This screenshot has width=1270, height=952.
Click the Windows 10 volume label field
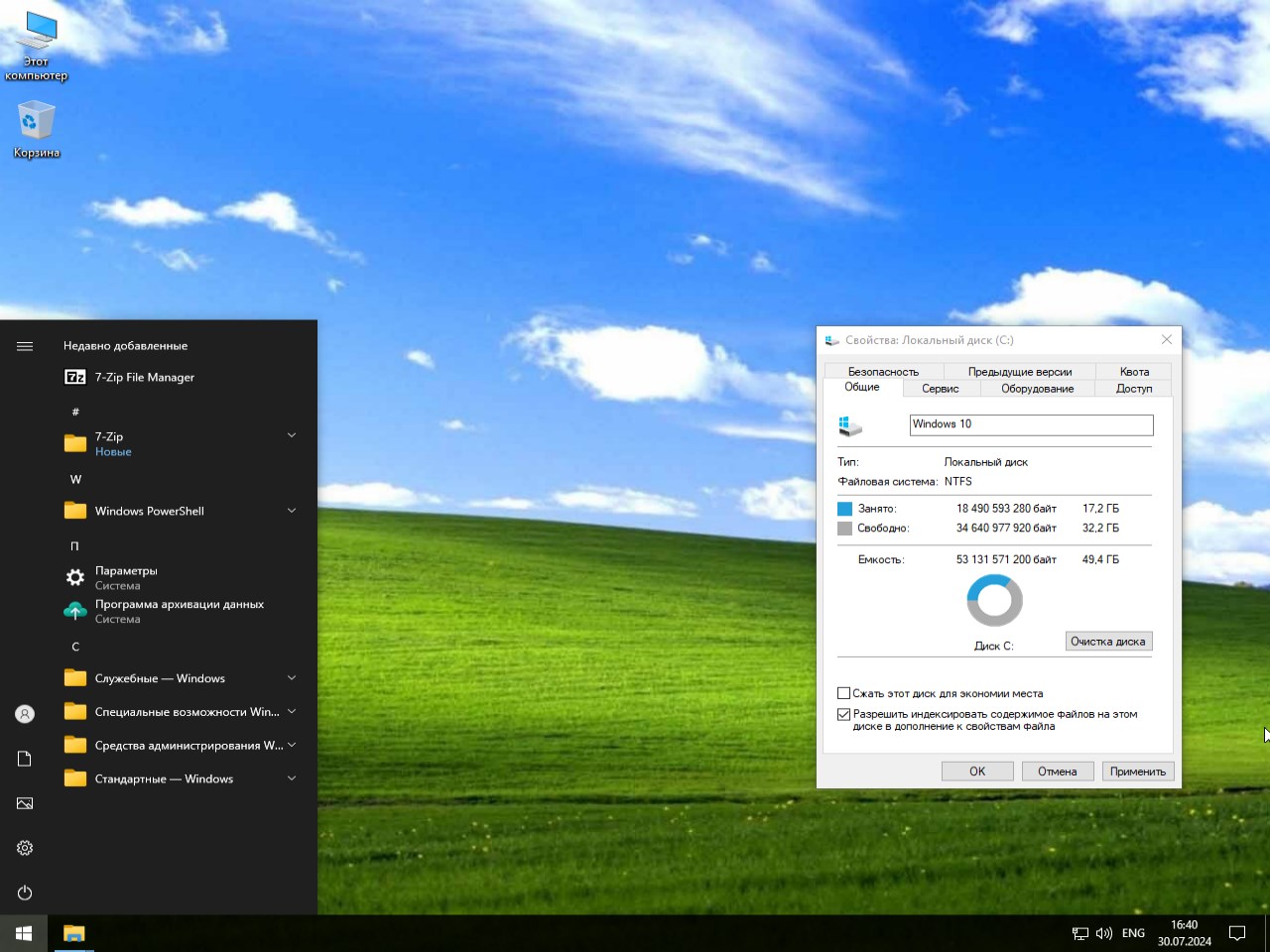pyautogui.click(x=1030, y=424)
